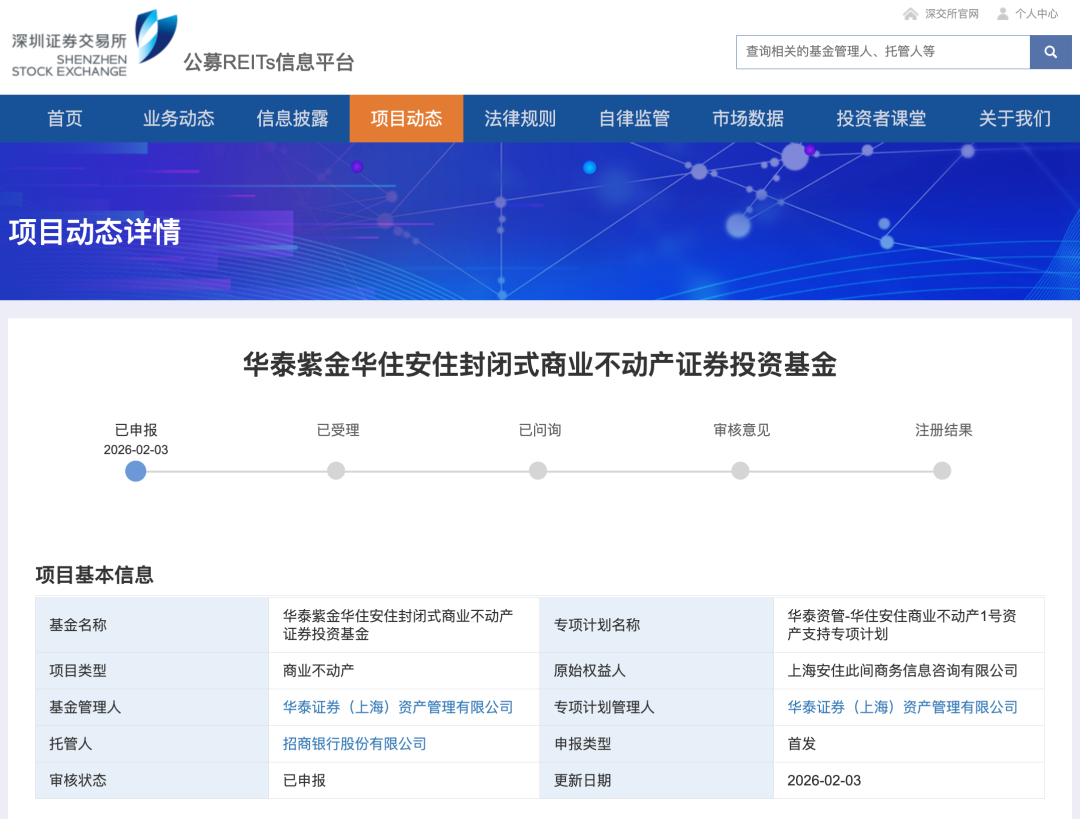The height and width of the screenshot is (819, 1080).
Task: Click the 审核意见 step label
Action: pyautogui.click(x=741, y=431)
